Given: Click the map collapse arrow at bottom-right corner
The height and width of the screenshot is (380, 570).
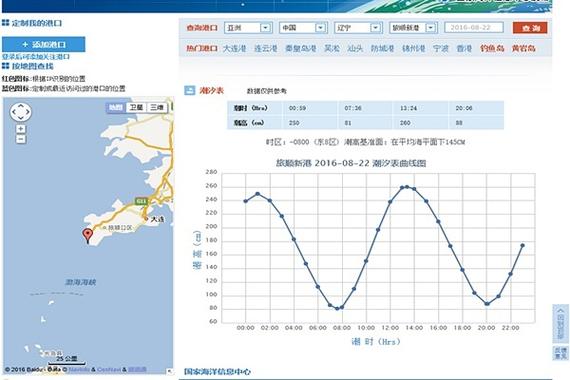Looking at the screenshot, I should click(x=170, y=371).
